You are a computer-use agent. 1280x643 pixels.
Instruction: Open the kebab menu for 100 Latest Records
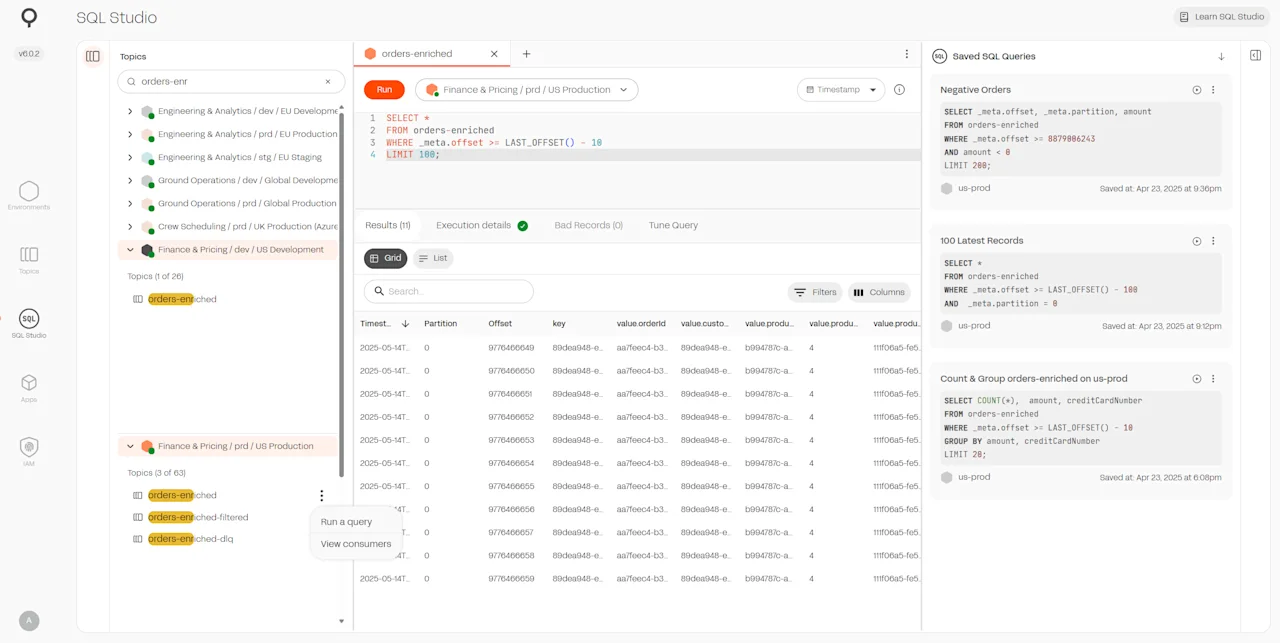1213,240
